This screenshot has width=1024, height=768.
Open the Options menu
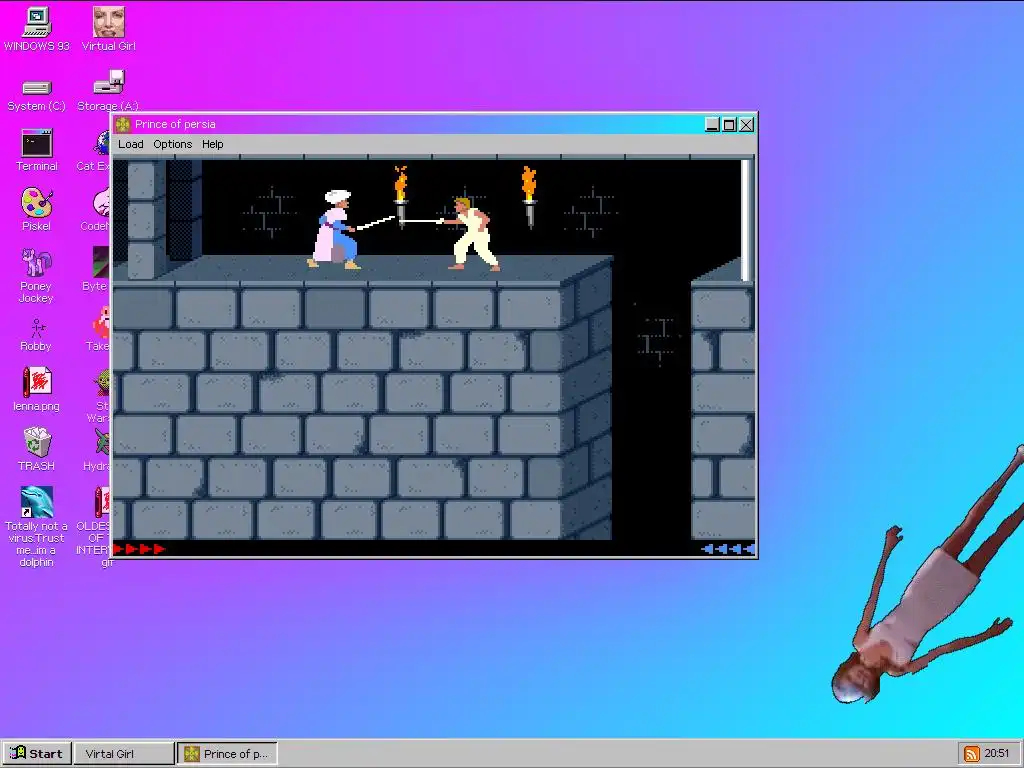[x=172, y=144]
